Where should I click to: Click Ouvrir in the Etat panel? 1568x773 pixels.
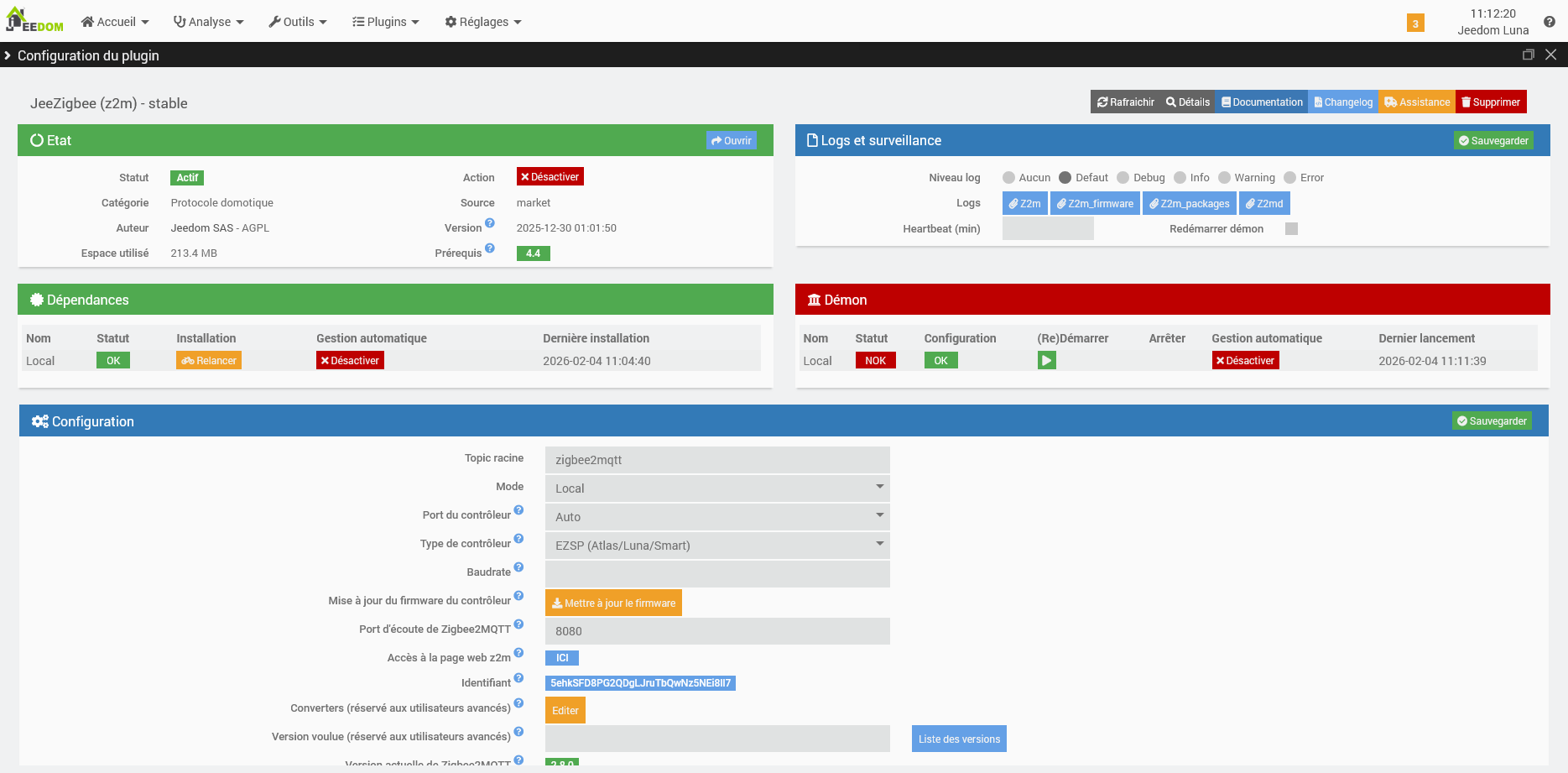732,140
